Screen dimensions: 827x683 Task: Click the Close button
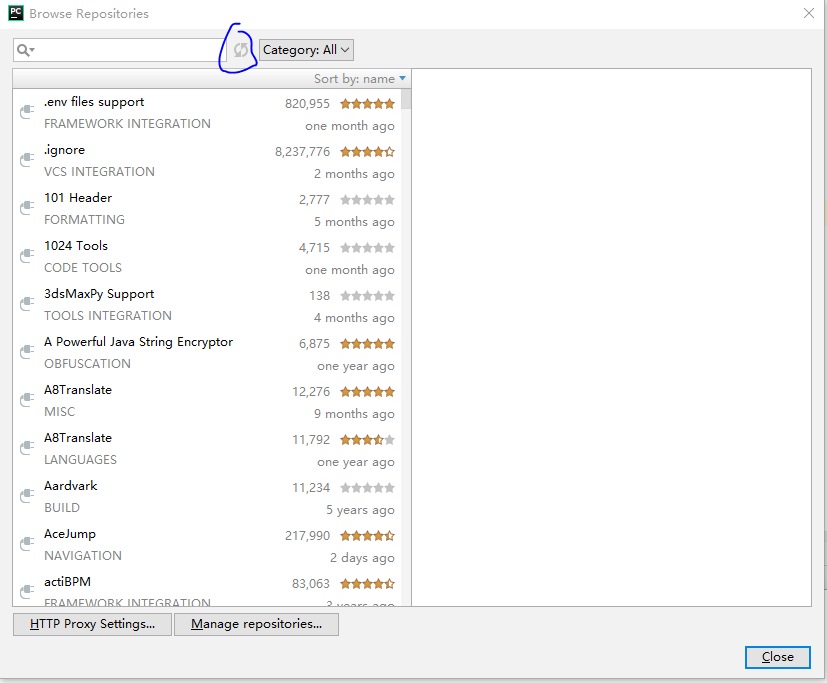pyautogui.click(x=777, y=657)
